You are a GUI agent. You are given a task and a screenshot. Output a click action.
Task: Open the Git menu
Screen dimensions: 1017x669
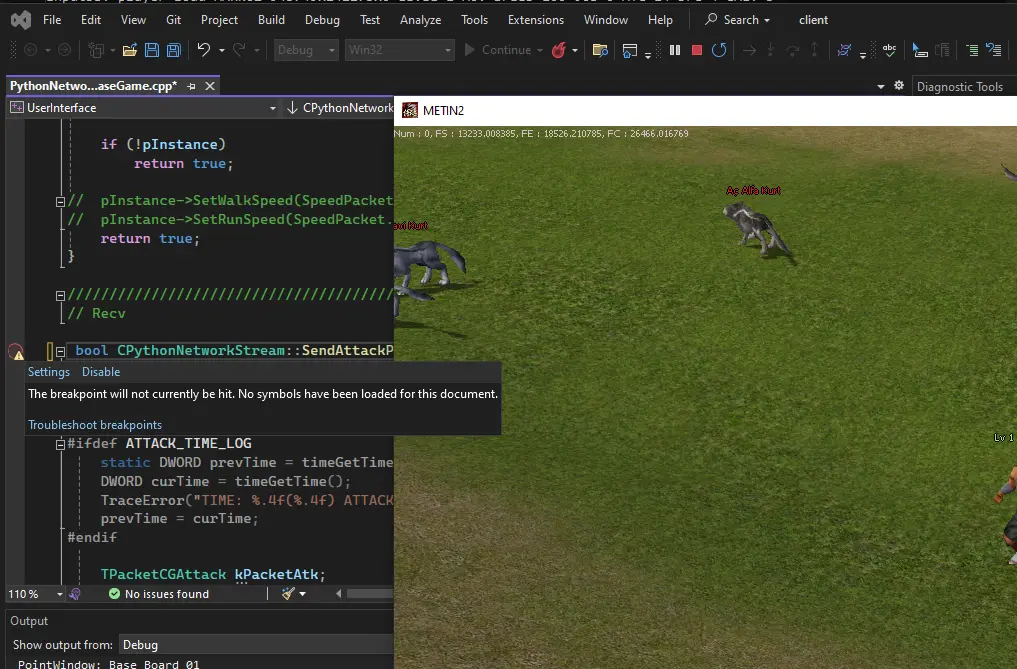pyautogui.click(x=173, y=20)
